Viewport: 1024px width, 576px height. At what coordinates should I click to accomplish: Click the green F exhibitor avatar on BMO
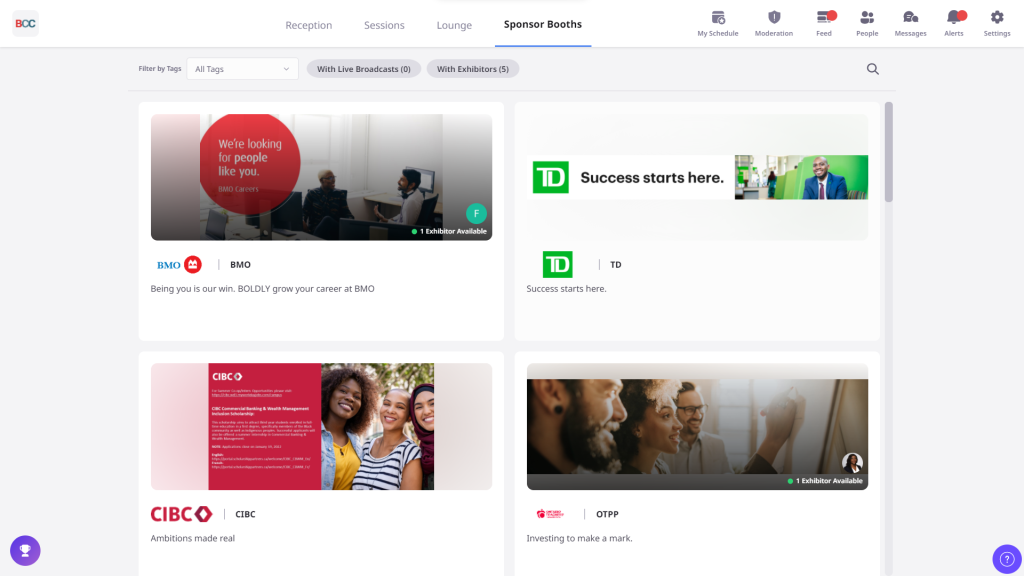click(x=476, y=214)
